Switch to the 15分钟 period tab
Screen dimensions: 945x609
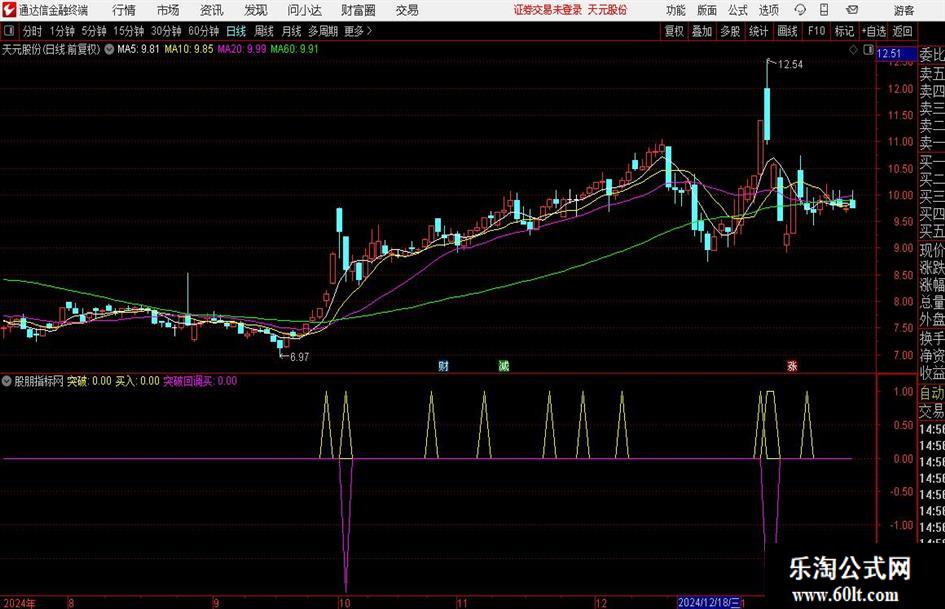(x=129, y=31)
